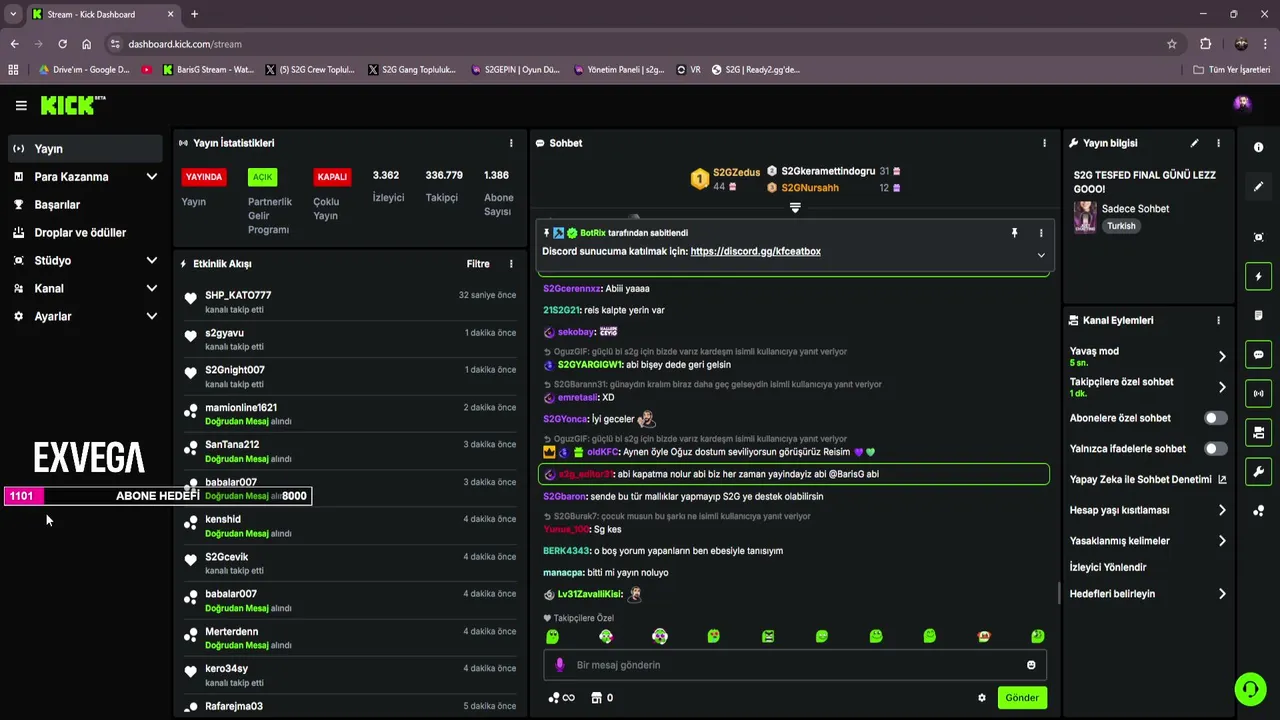Select mamionline1621 direct message event
Viewport: 1280px width, 720px height.
click(x=350, y=414)
